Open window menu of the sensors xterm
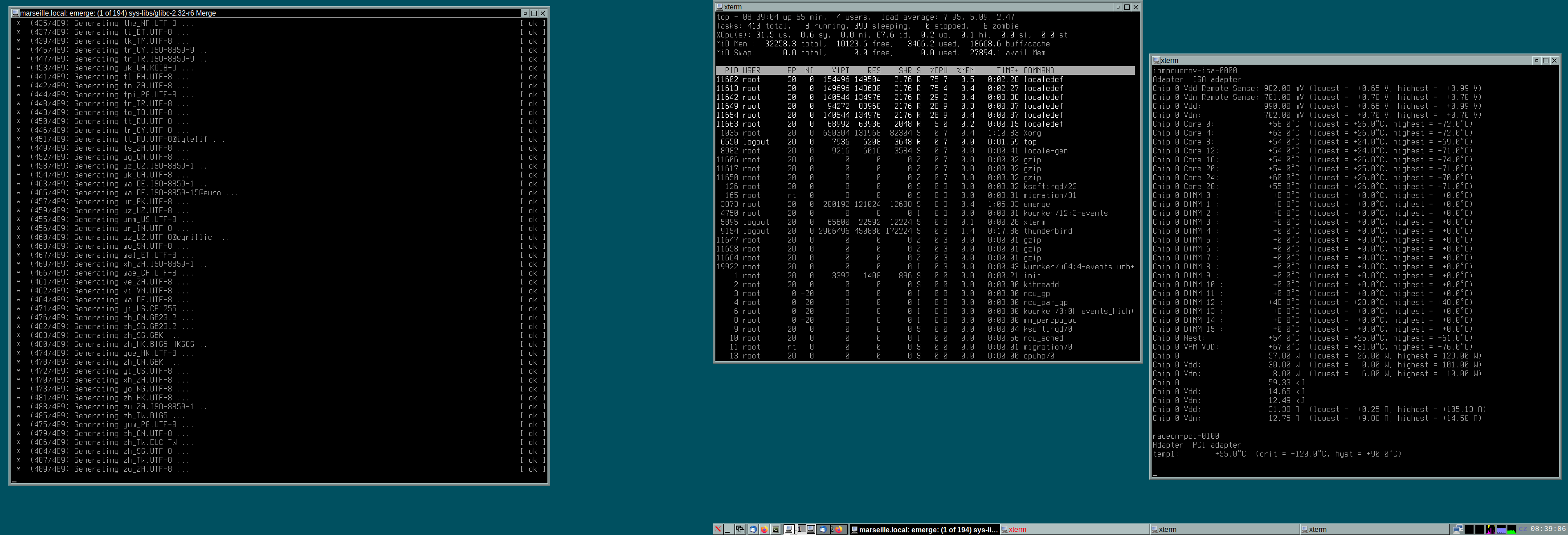 click(x=1156, y=60)
